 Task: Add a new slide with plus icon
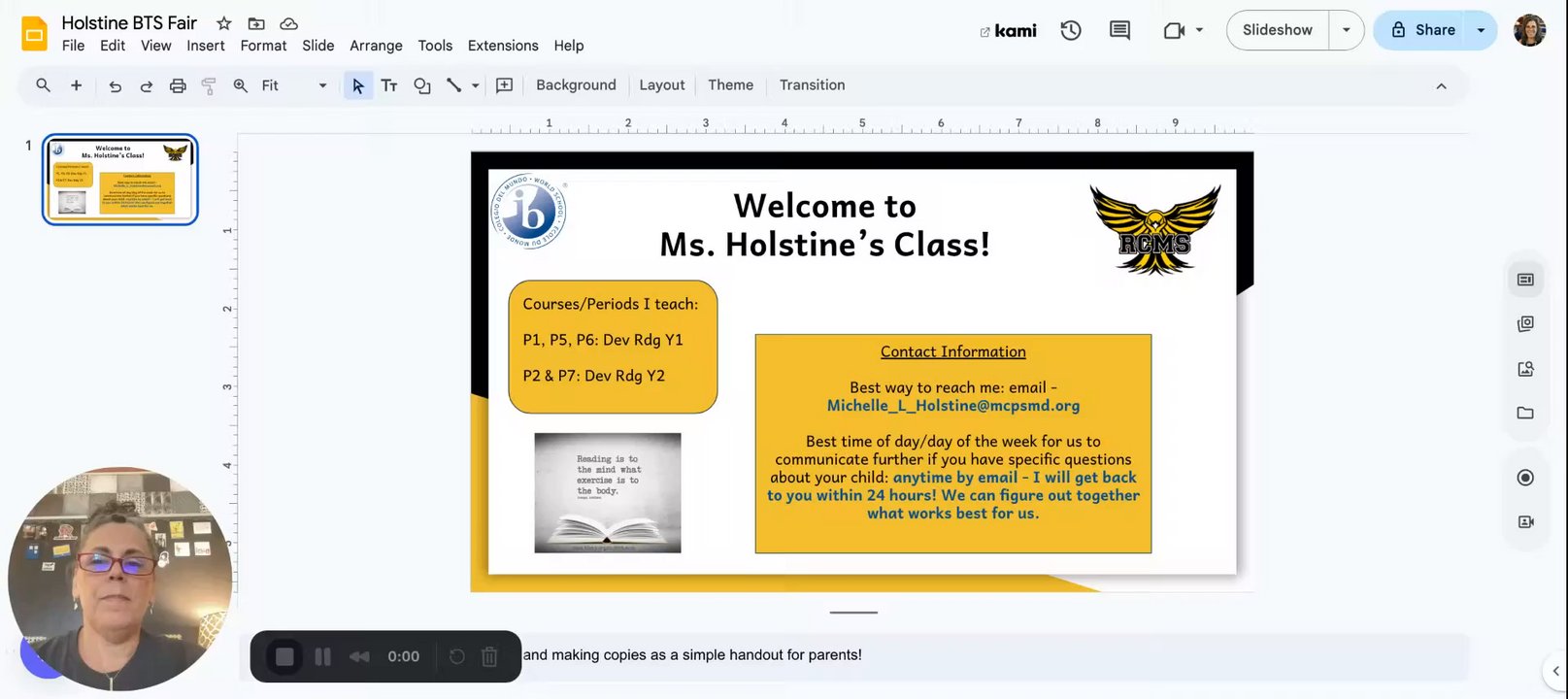point(76,85)
